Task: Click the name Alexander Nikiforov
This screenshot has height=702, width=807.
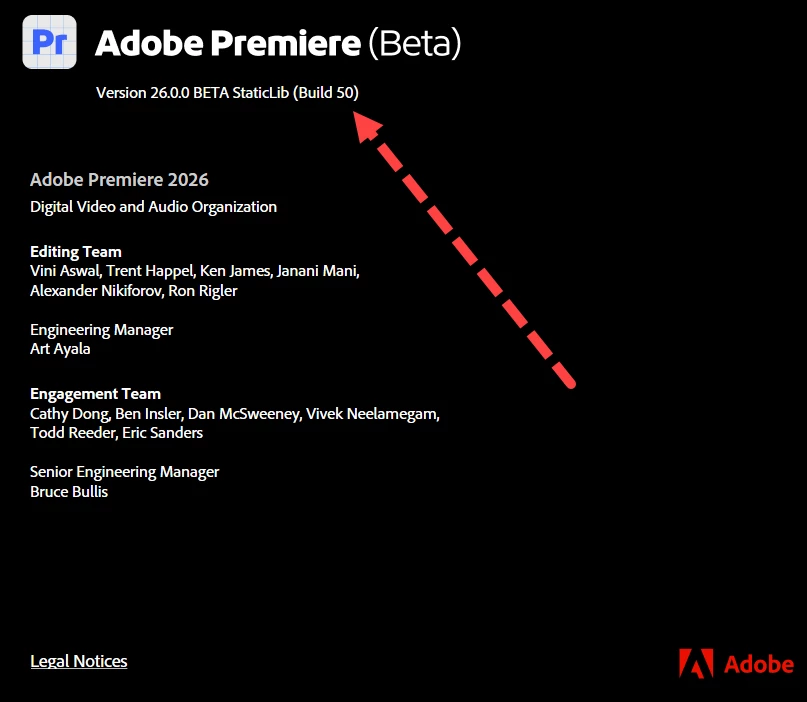Action: (96, 291)
